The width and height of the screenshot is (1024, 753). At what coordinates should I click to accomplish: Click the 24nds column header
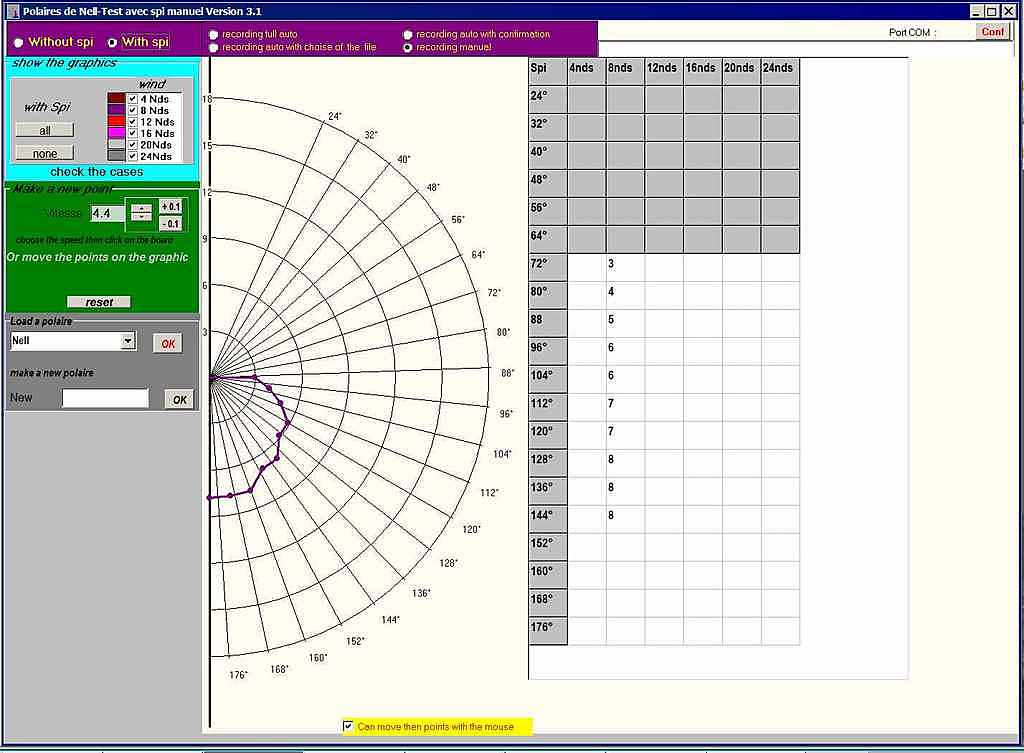[x=780, y=71]
